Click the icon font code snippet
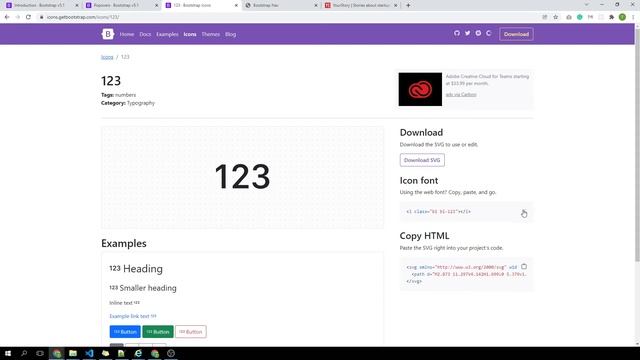Viewport: 640px width, 360px height. point(438,211)
